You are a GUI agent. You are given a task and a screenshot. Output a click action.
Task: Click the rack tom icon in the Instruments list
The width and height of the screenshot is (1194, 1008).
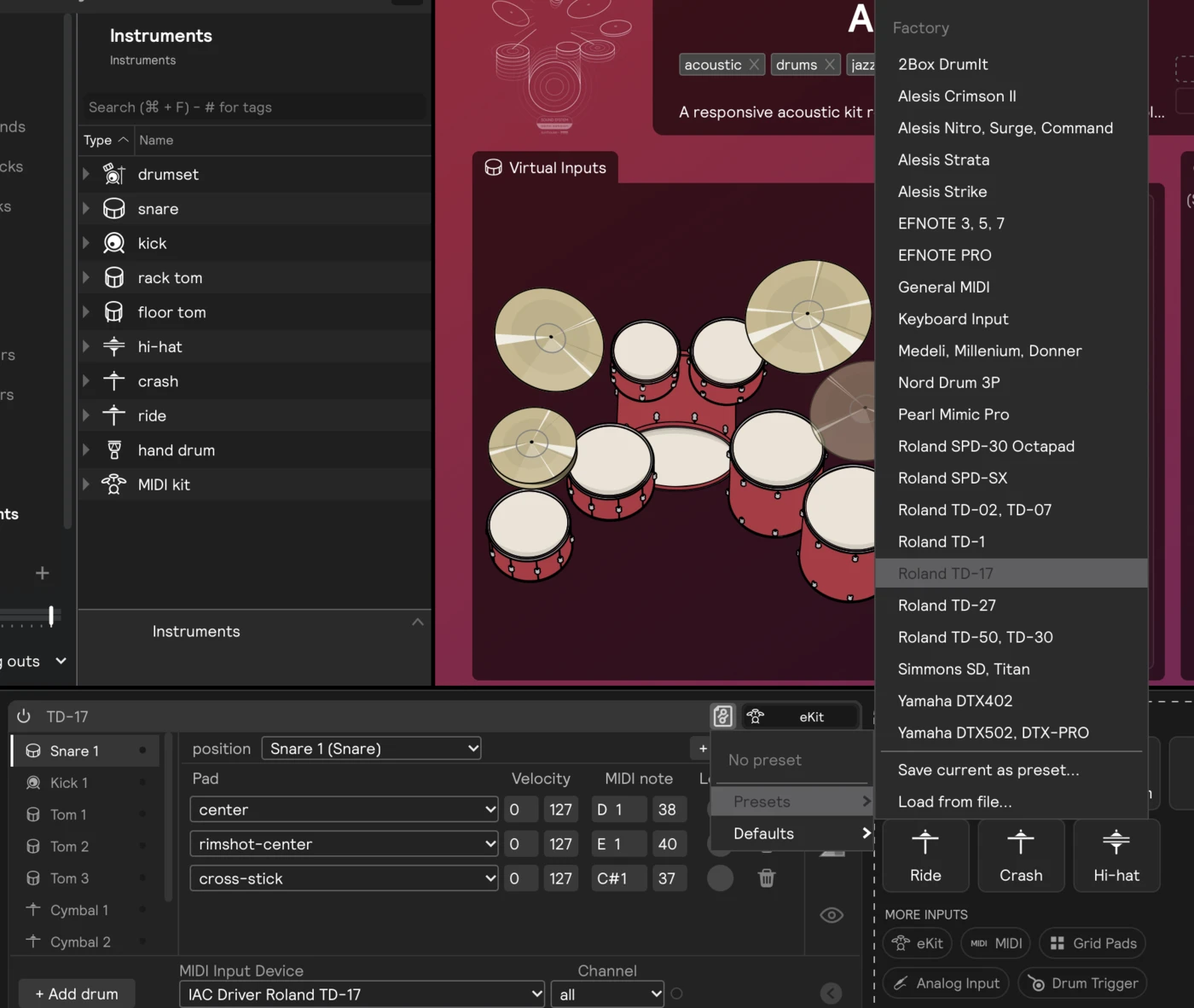pos(113,277)
